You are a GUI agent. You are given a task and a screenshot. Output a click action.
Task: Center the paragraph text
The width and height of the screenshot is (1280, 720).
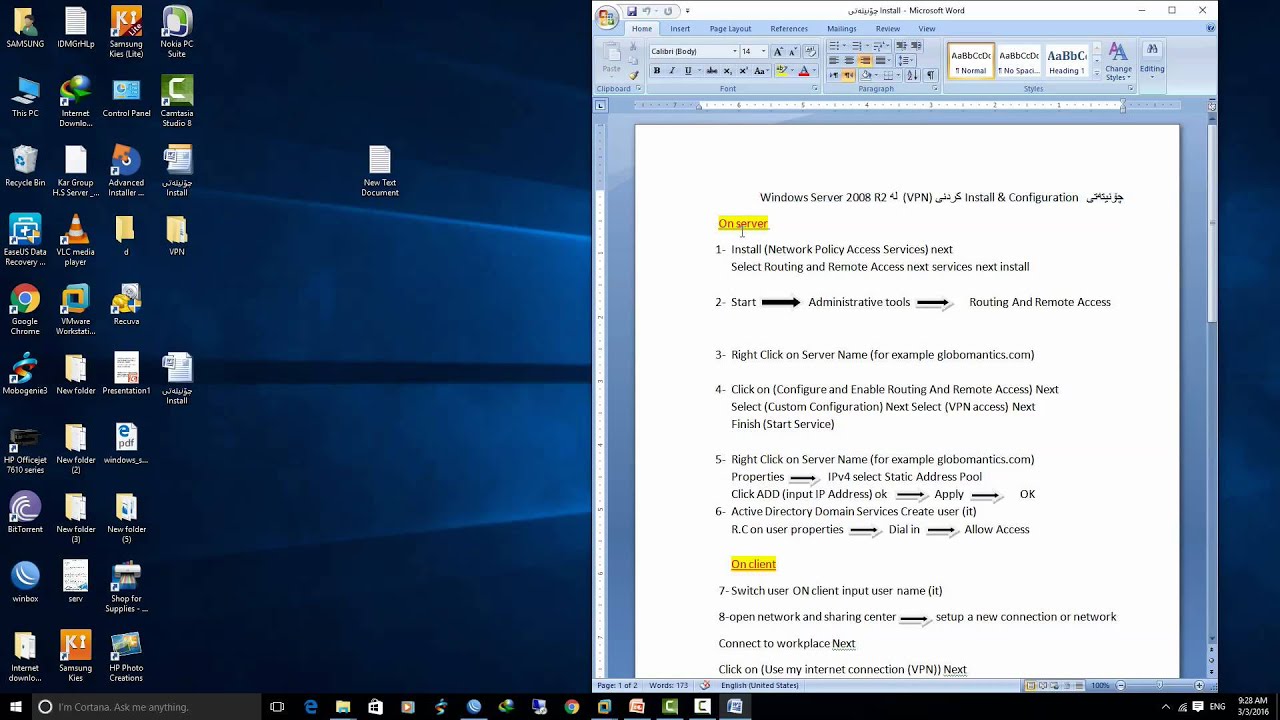pos(849,60)
